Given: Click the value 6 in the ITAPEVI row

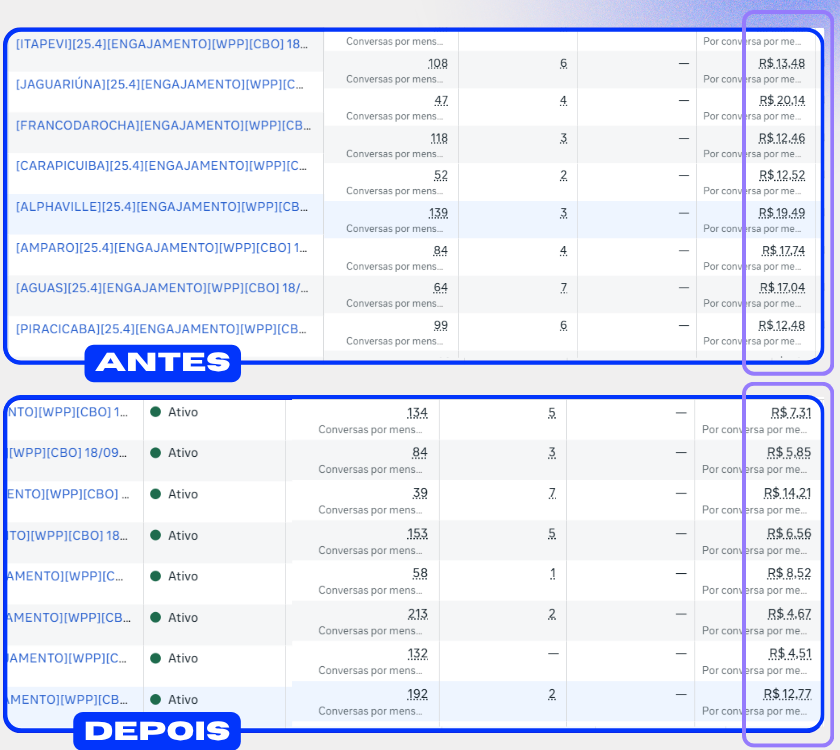Looking at the screenshot, I should point(564,63).
